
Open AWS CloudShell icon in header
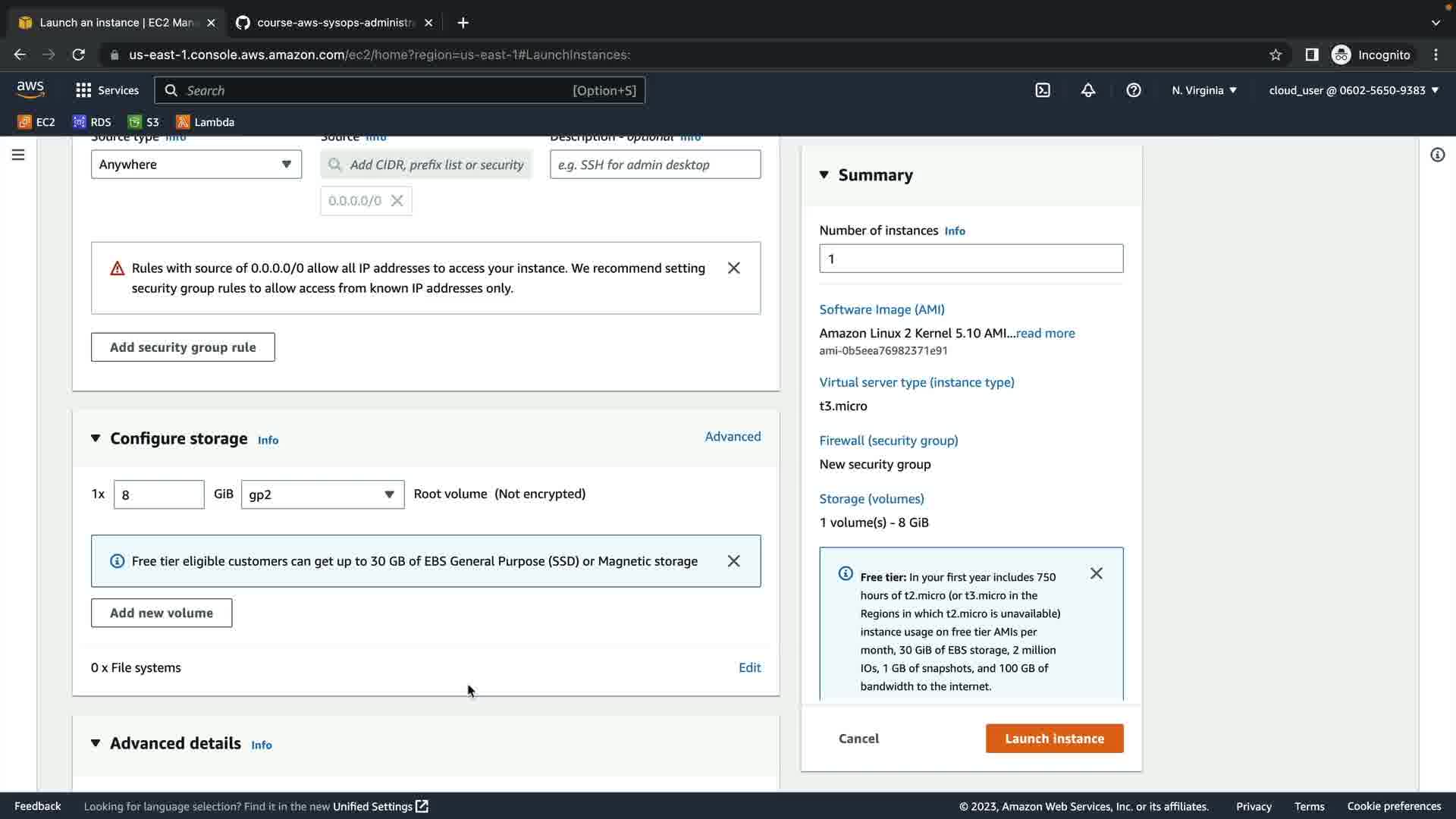pyautogui.click(x=1043, y=90)
